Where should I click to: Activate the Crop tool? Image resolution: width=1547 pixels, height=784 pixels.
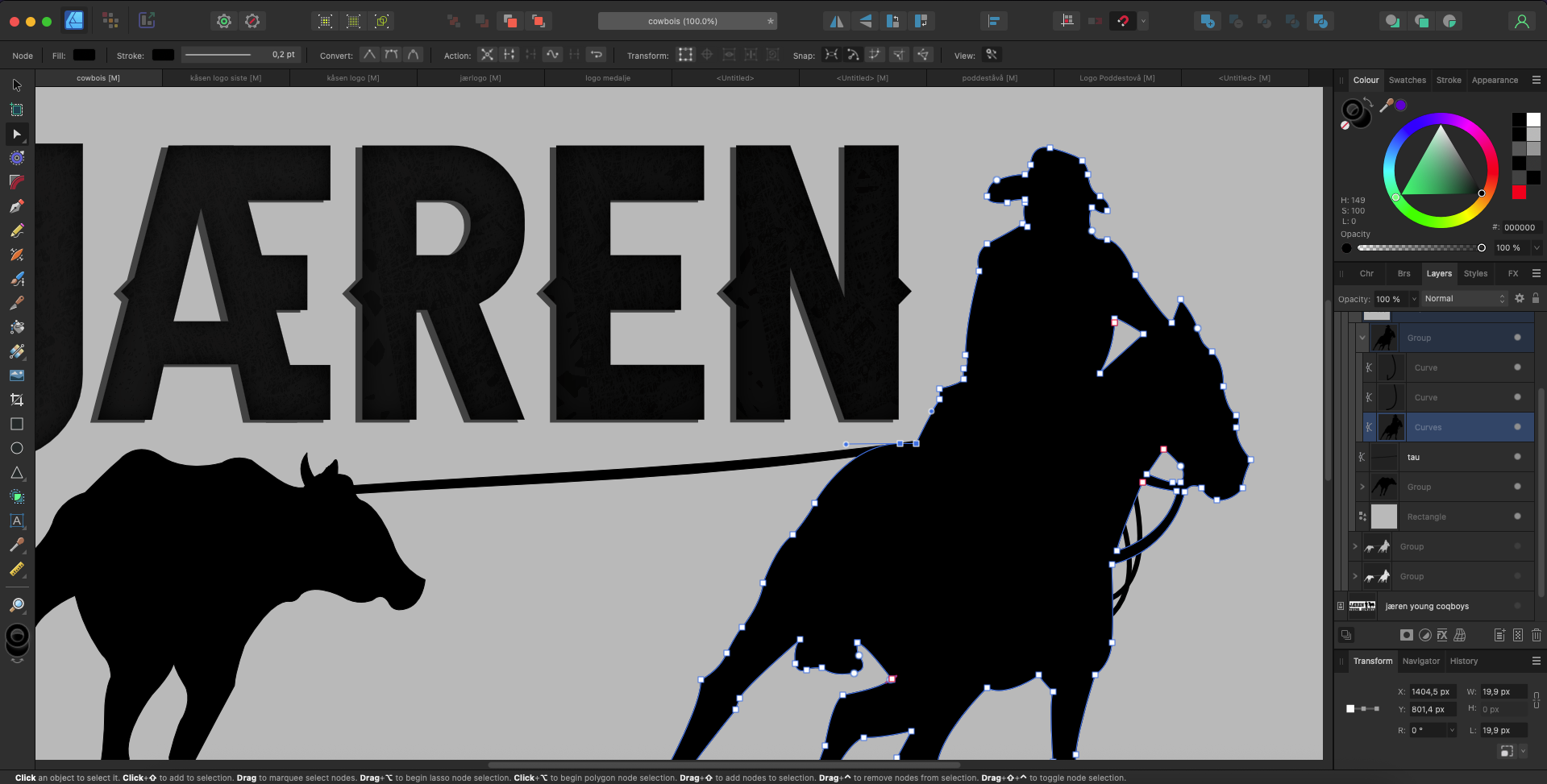click(x=17, y=400)
